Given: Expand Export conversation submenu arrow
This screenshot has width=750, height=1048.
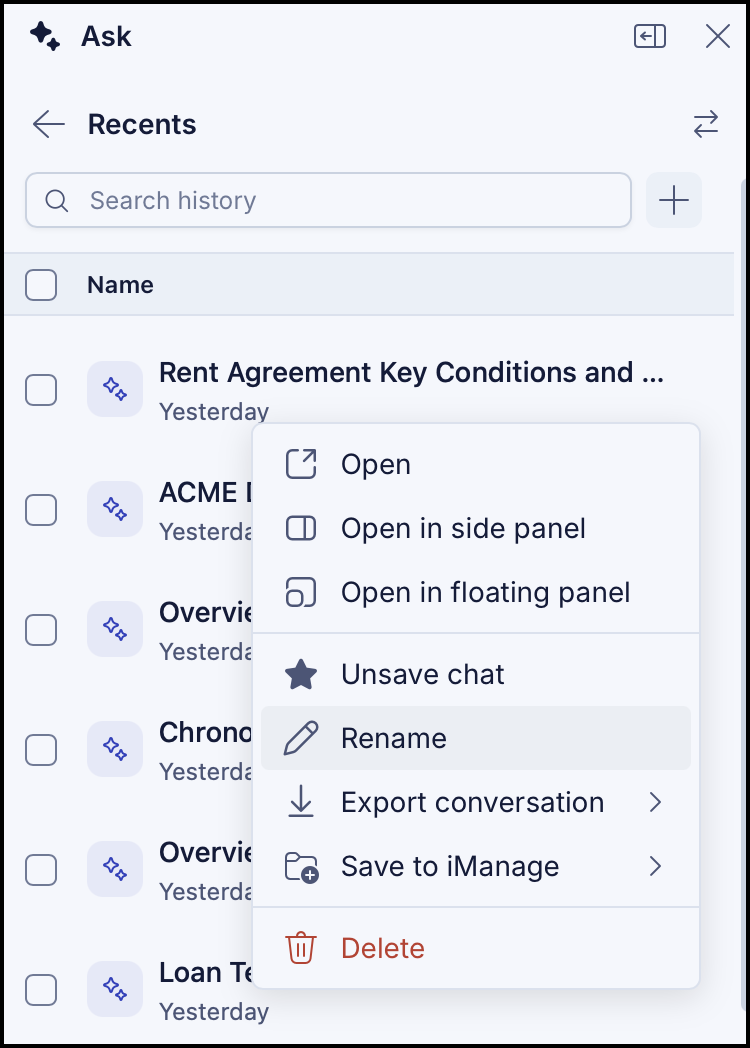Looking at the screenshot, I should coord(655,802).
